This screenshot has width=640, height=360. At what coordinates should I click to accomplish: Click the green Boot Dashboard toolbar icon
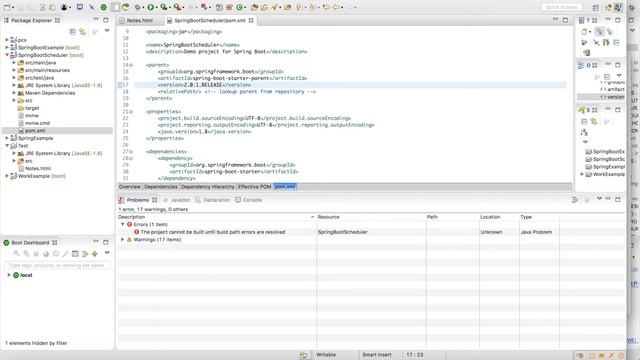[104, 7]
